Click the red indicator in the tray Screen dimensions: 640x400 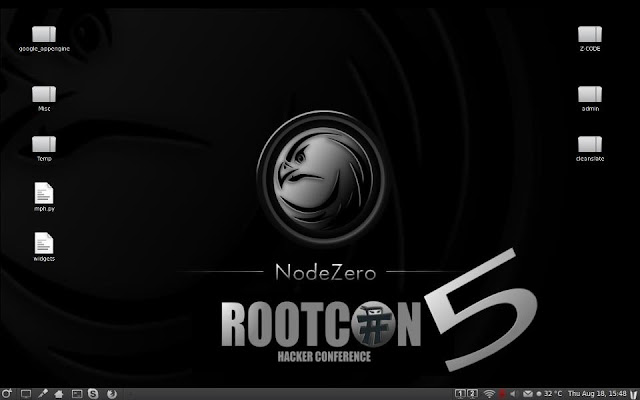pyautogui.click(x=502, y=394)
